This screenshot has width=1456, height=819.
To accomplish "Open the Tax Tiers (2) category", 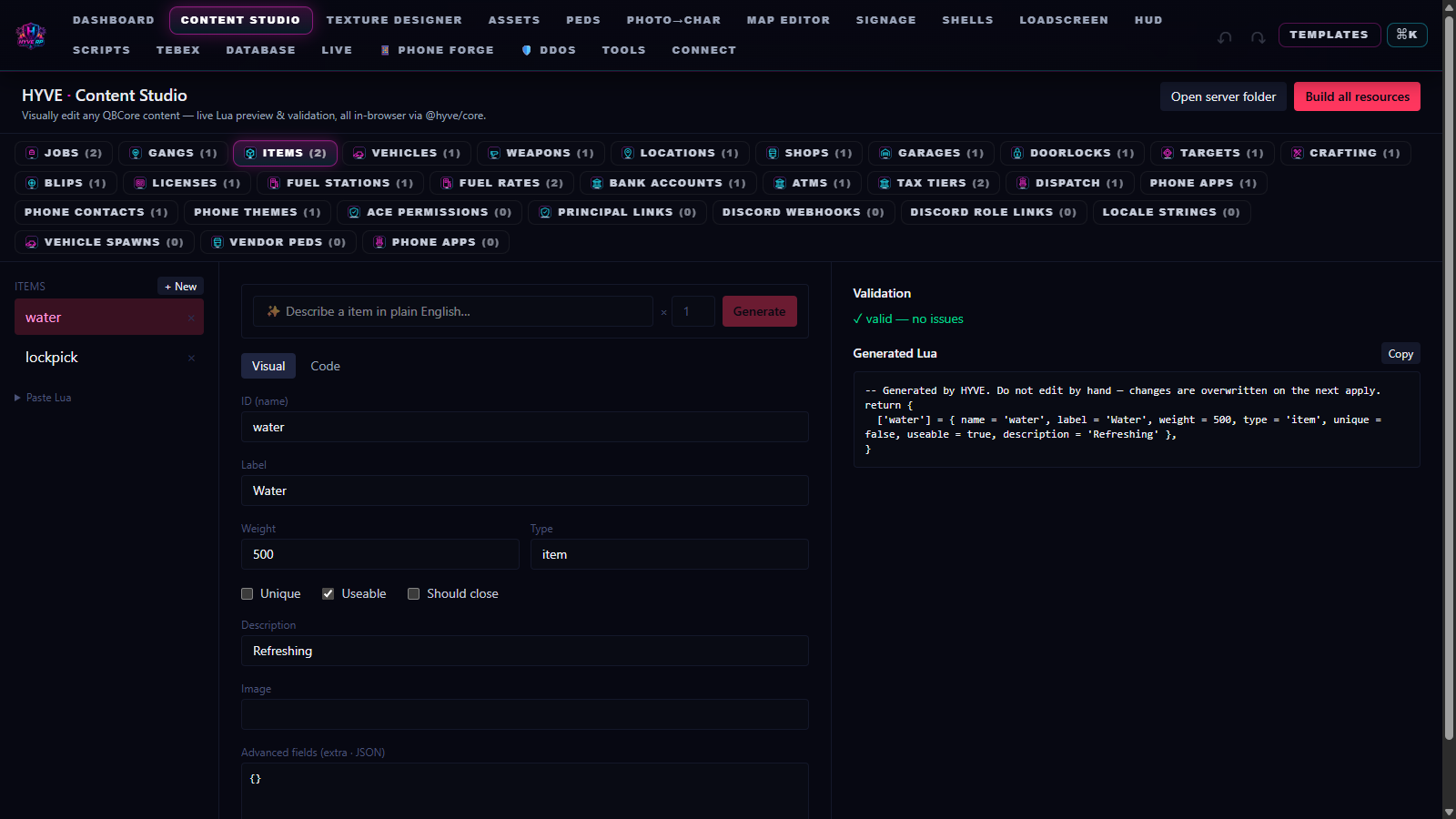I will pyautogui.click(x=934, y=183).
